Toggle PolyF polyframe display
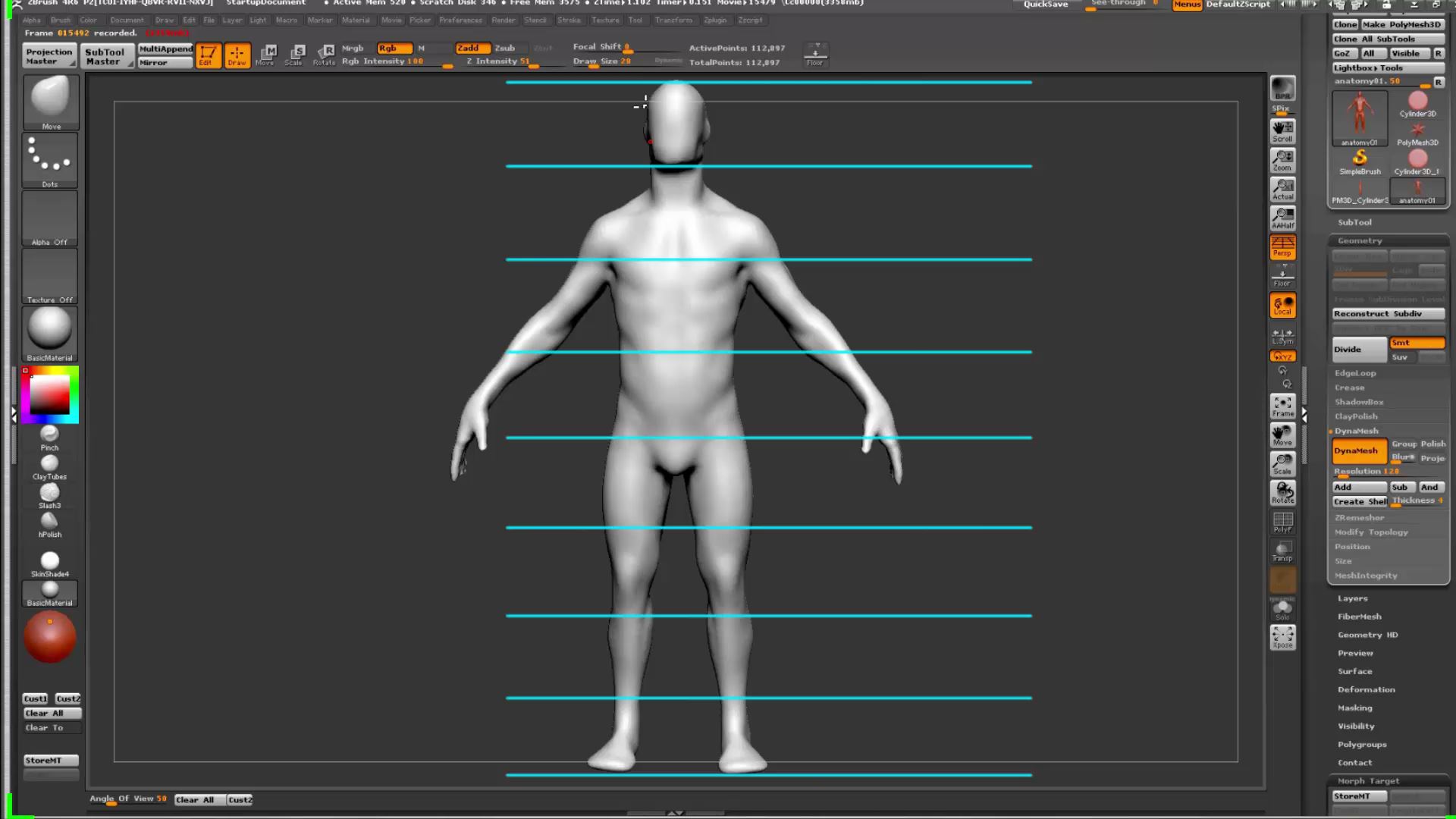 click(1282, 522)
